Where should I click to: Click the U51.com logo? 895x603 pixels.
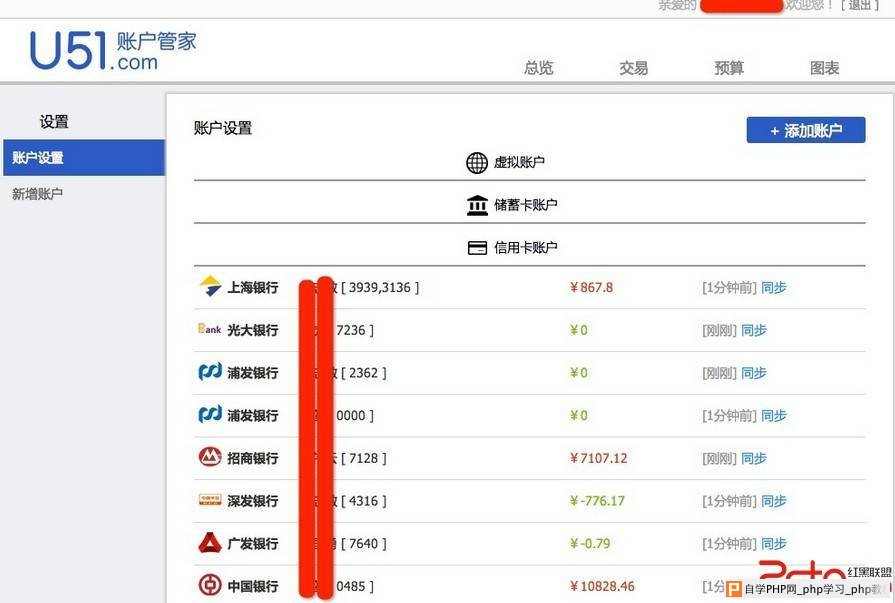tap(113, 50)
